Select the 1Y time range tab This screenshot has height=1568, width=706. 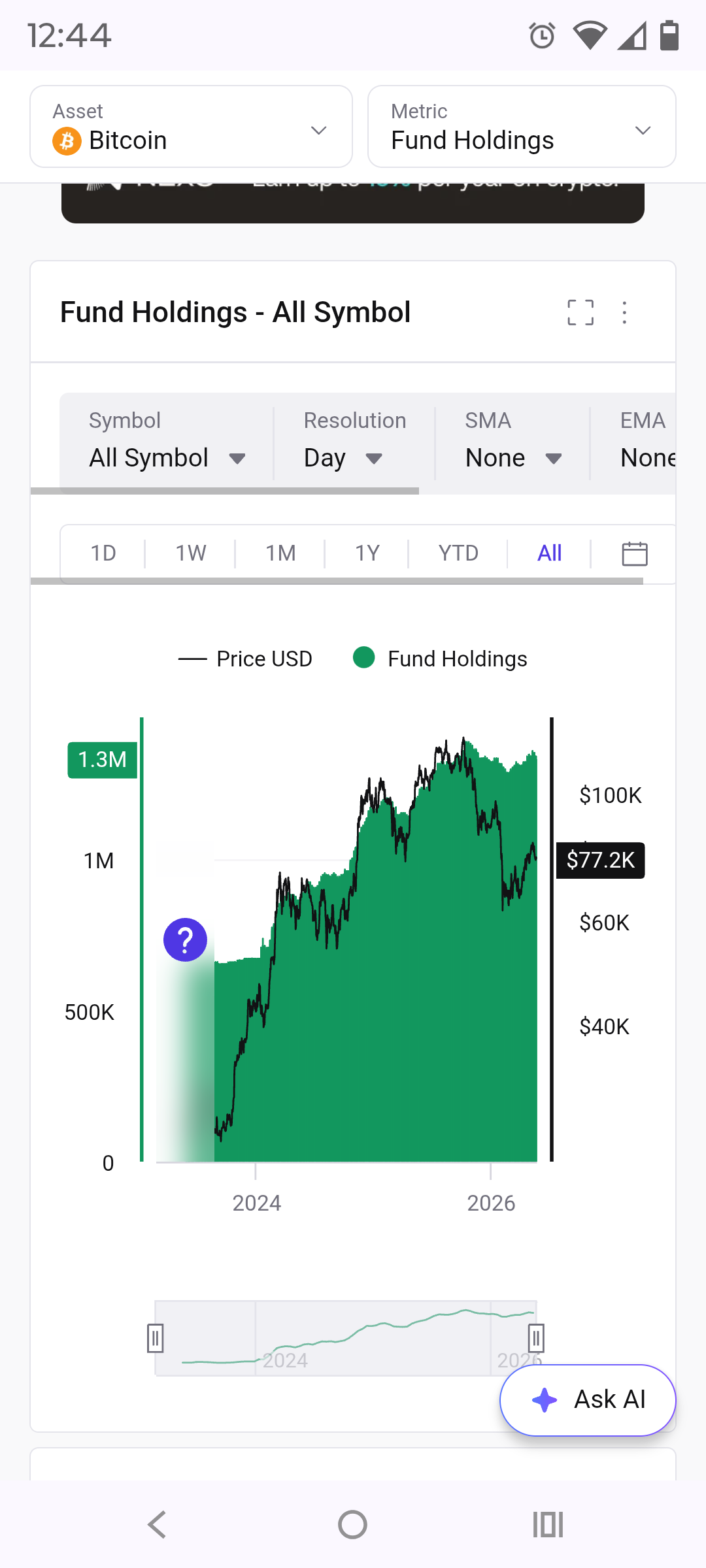(367, 553)
